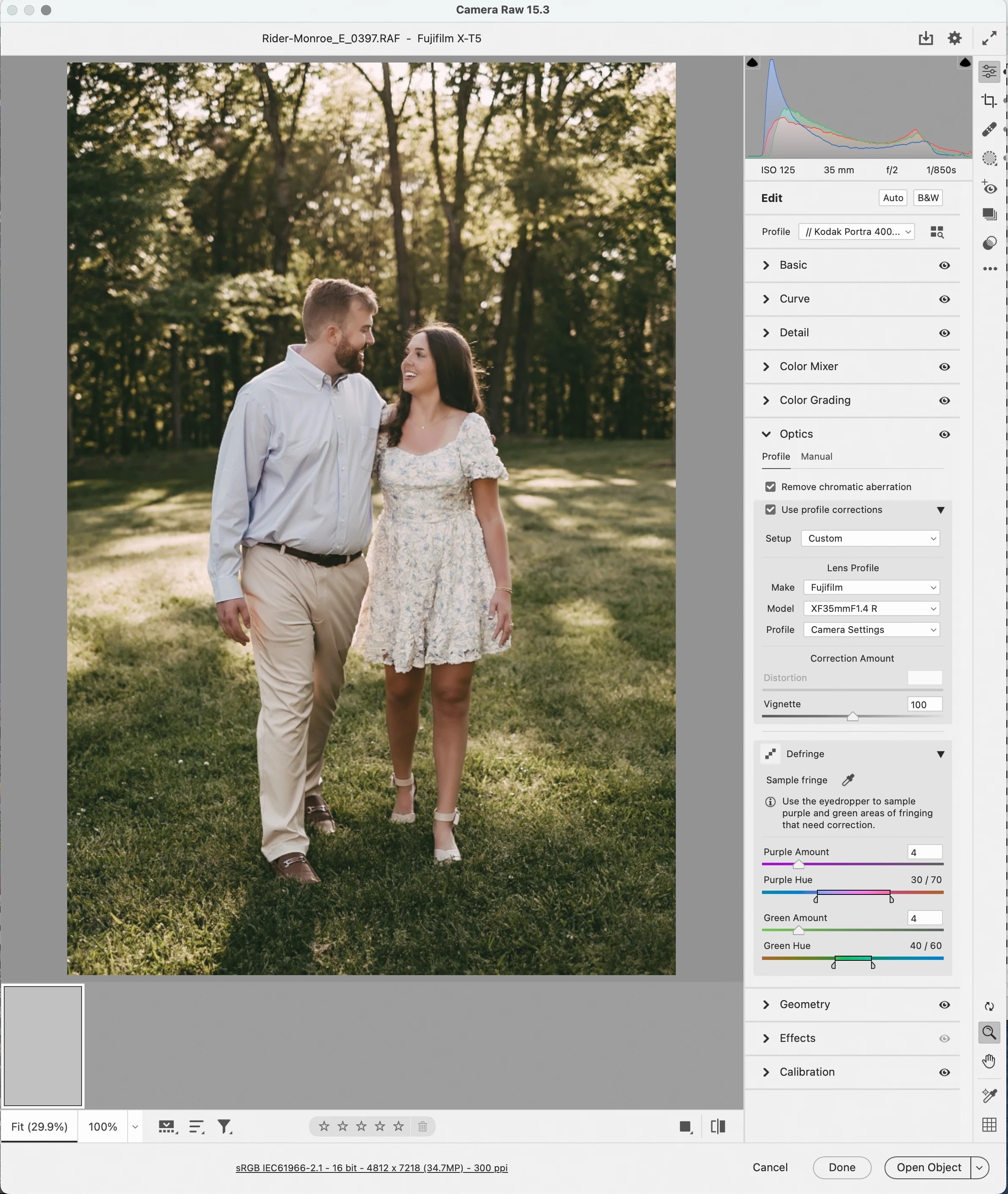Adjust the Vignette slider handle
Viewport: 1008px width, 1194px height.
852,717
